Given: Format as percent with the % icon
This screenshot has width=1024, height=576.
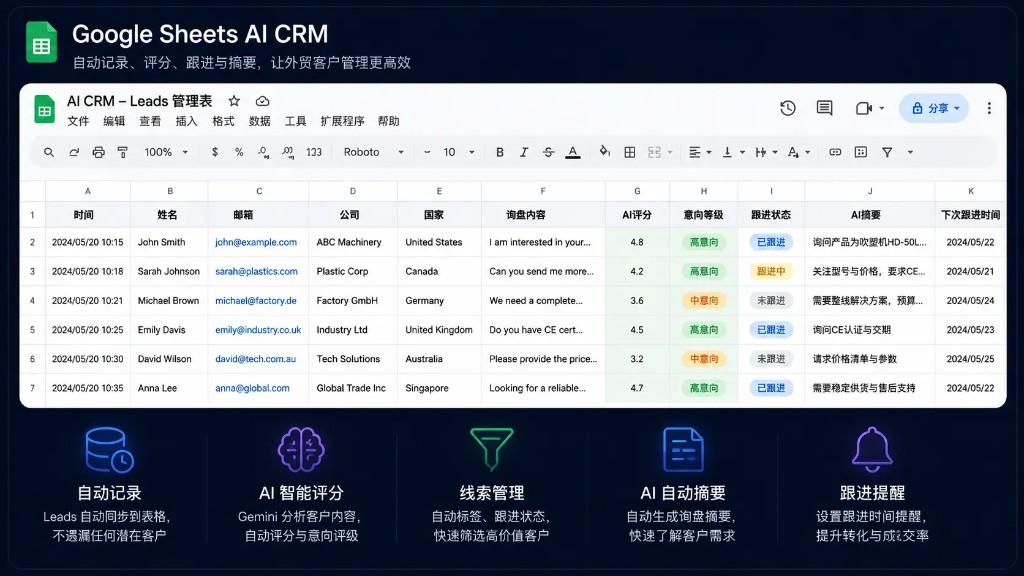Looking at the screenshot, I should coord(239,152).
